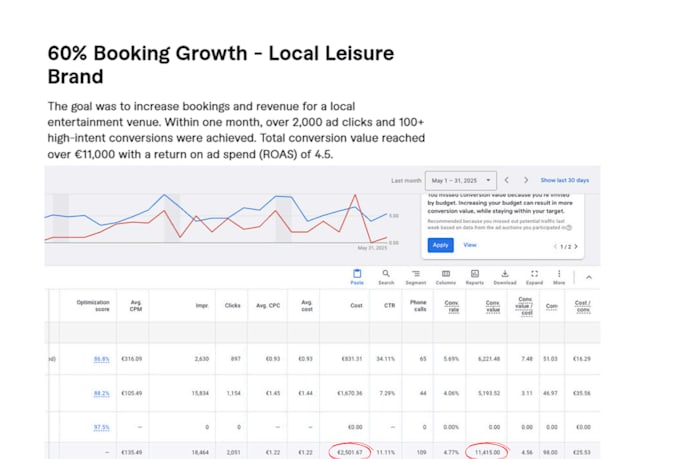
Task: Select the €316.09 Avg. CPM cell
Action: (x=132, y=359)
